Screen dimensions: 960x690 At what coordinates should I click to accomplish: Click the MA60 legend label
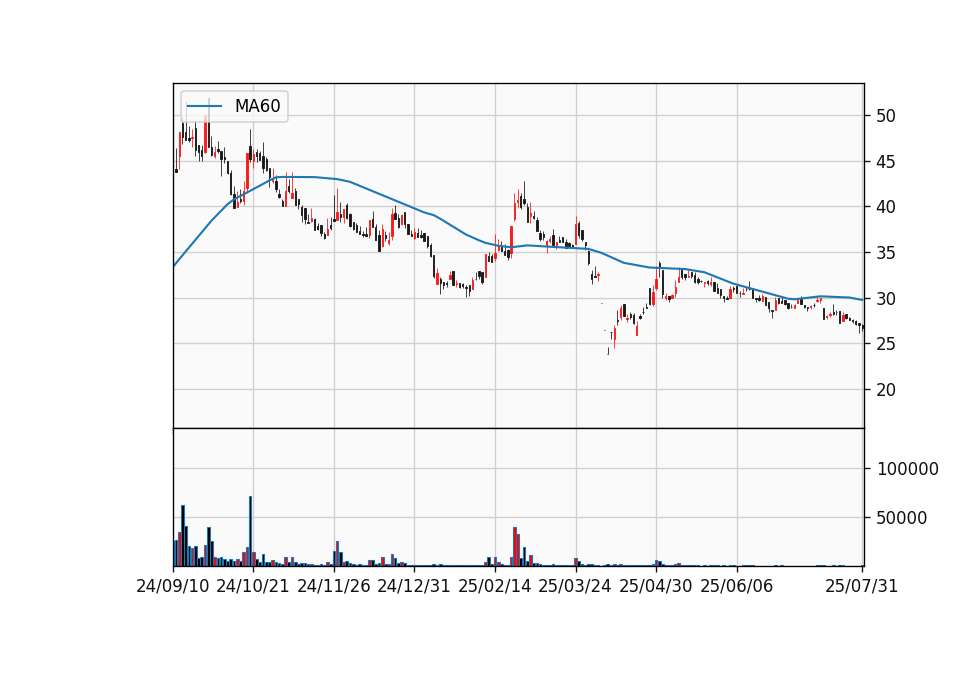coord(257,106)
